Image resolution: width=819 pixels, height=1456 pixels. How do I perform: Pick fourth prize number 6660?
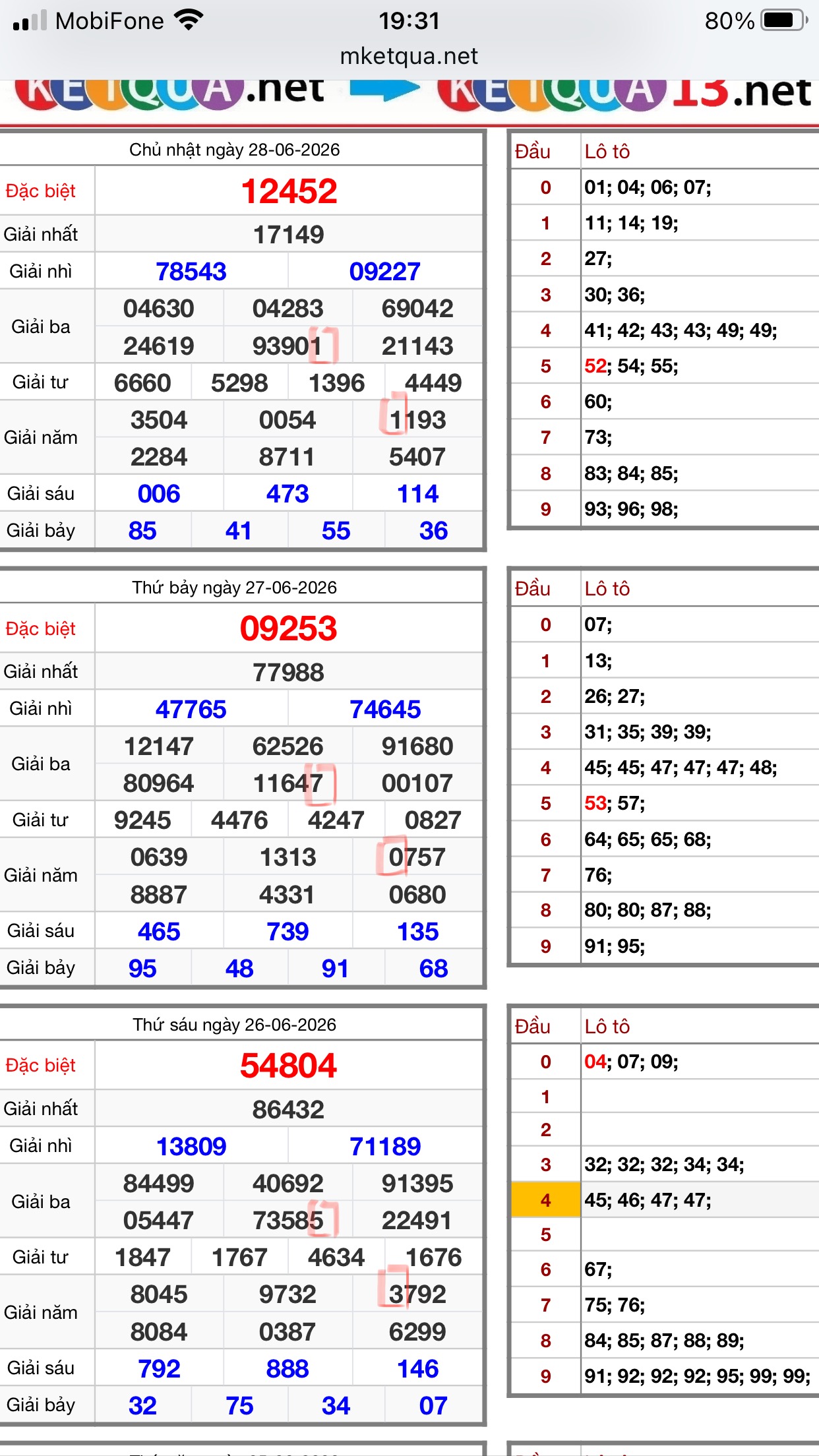click(x=142, y=383)
